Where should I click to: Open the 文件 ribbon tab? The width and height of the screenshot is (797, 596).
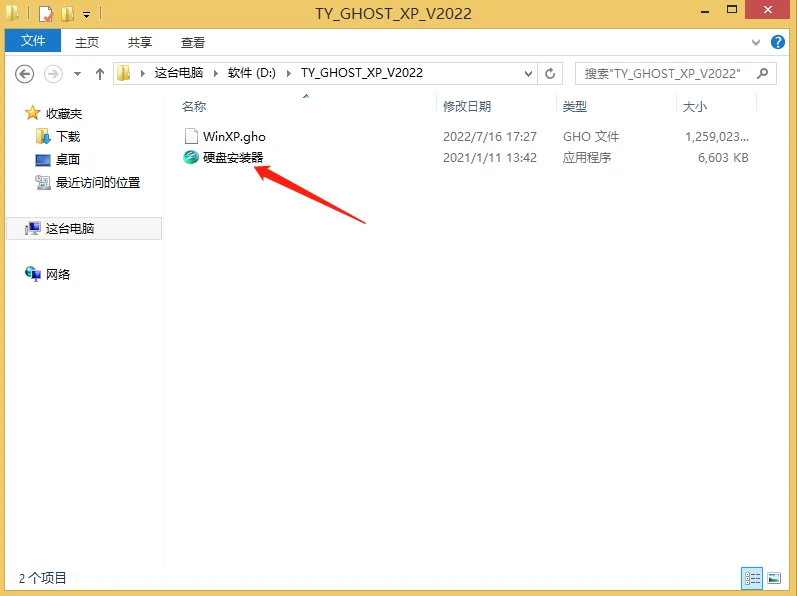[33, 41]
